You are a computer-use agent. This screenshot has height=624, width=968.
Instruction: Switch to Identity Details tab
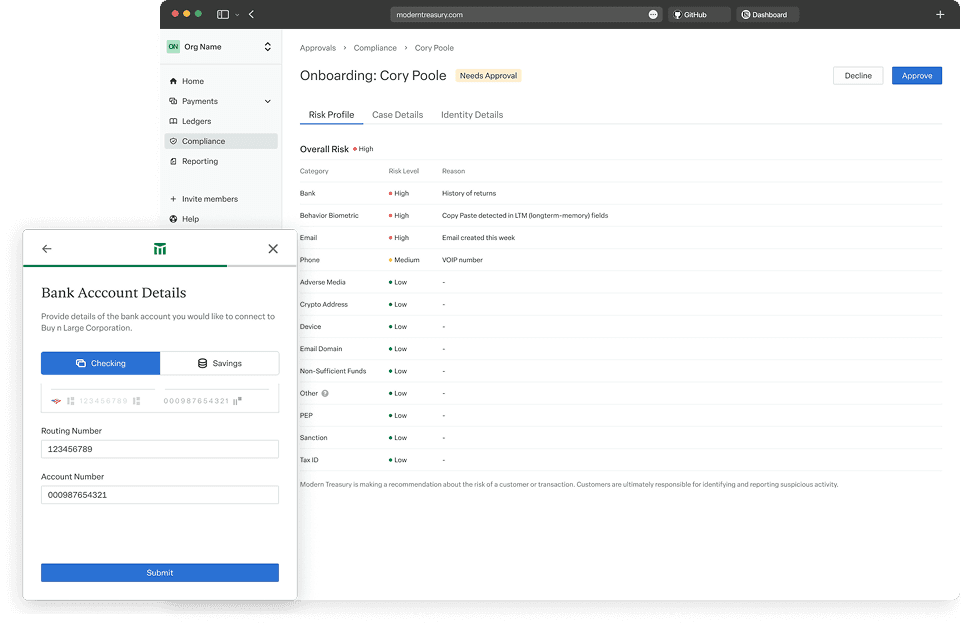point(472,115)
